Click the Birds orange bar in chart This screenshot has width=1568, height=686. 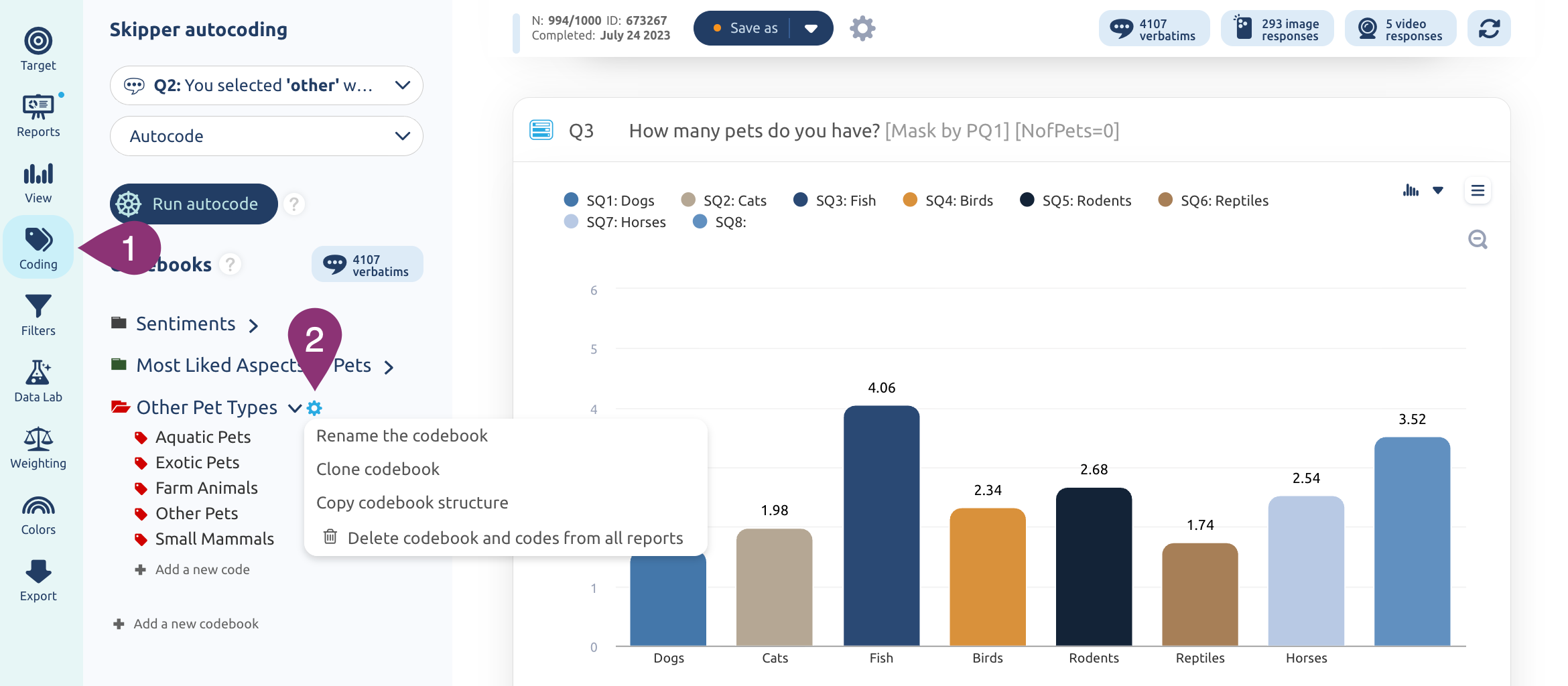(x=988, y=577)
